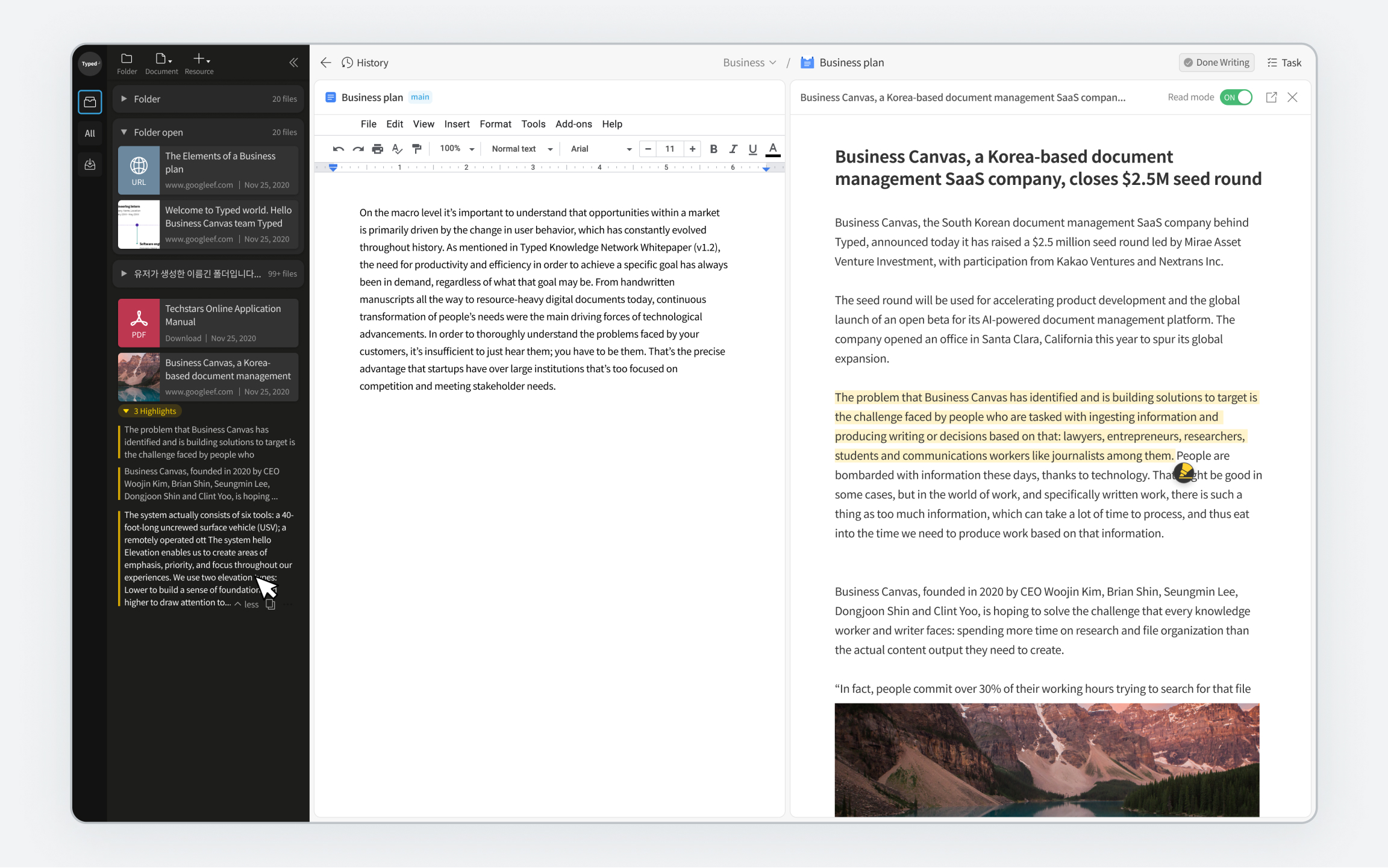Click the left indent marker on the ruler
The height and width of the screenshot is (868, 1388).
click(x=333, y=167)
